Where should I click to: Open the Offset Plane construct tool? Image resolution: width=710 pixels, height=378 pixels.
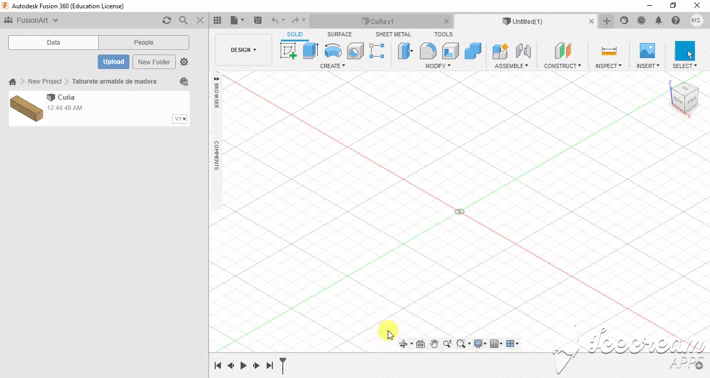(562, 51)
